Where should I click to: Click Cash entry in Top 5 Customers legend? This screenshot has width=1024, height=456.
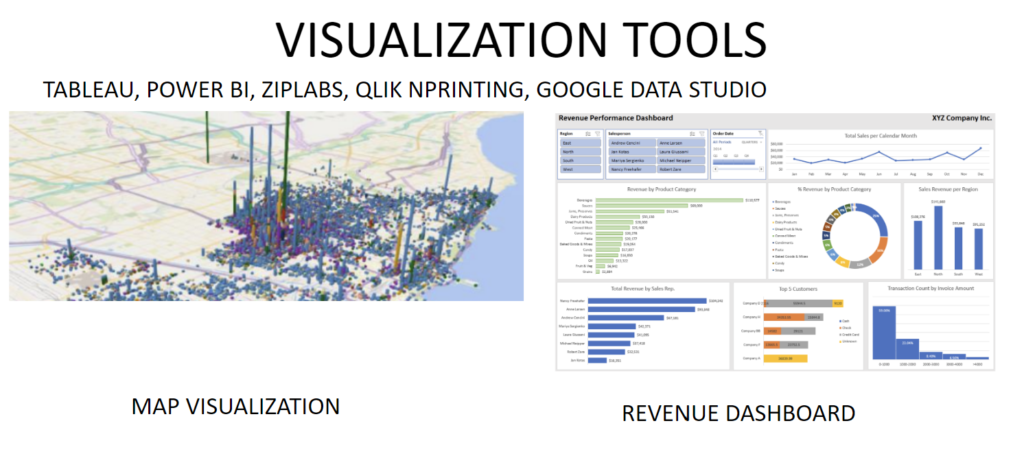[x=846, y=321]
